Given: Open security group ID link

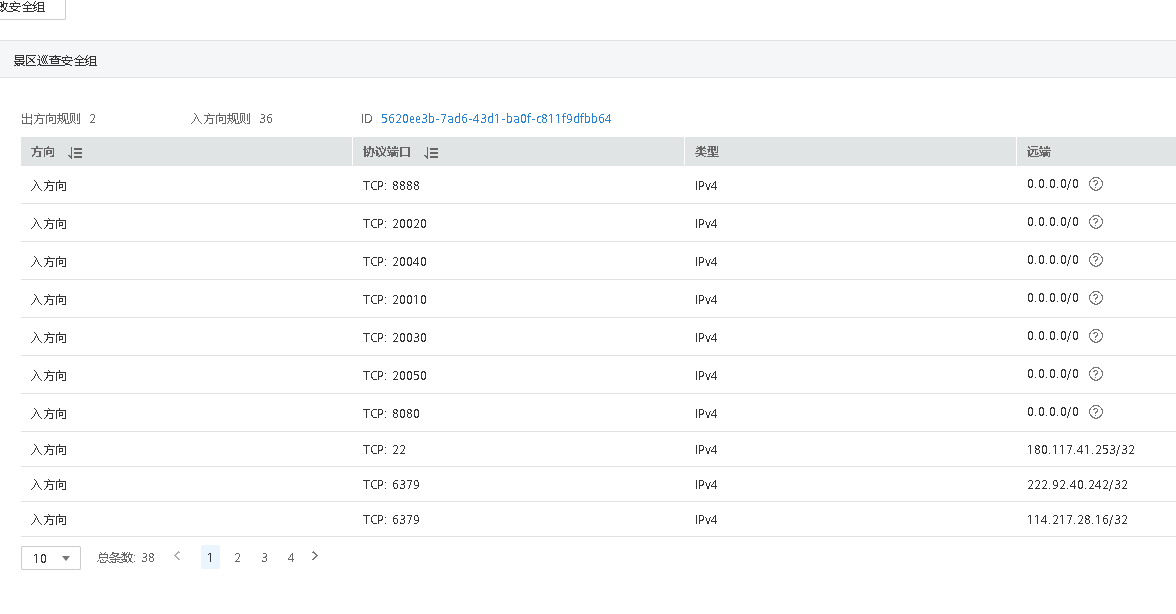Looking at the screenshot, I should click(496, 119).
